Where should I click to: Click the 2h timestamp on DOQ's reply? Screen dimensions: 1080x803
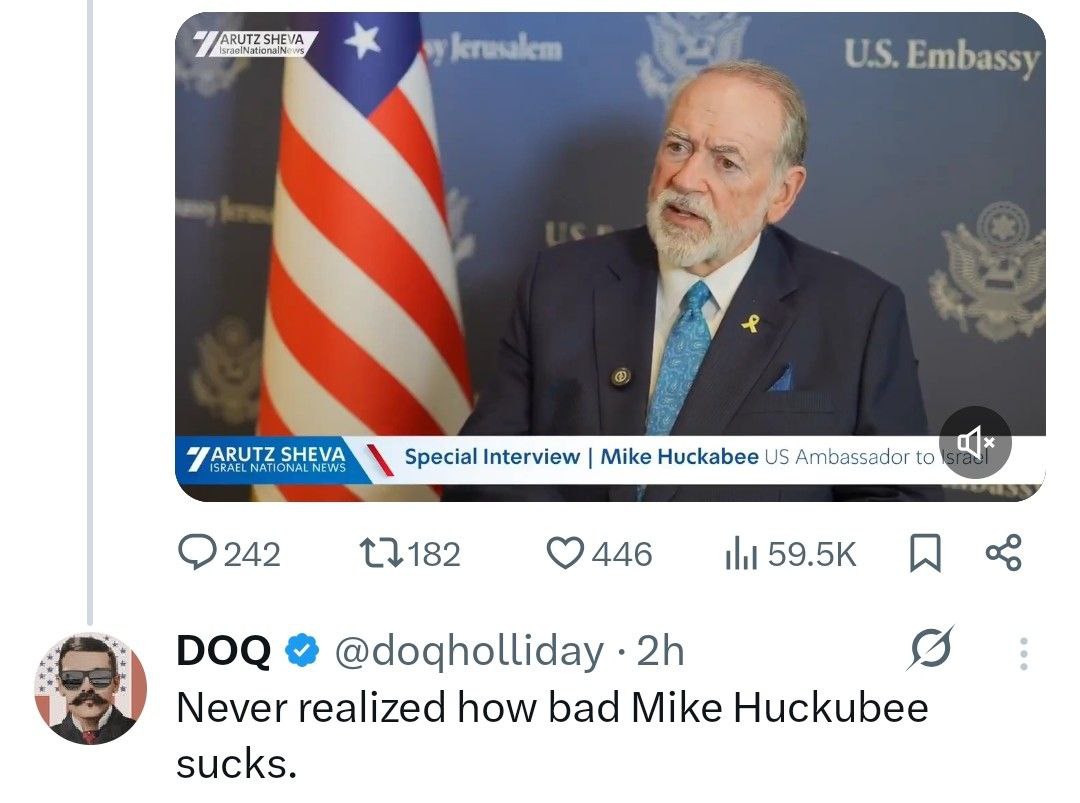(661, 651)
